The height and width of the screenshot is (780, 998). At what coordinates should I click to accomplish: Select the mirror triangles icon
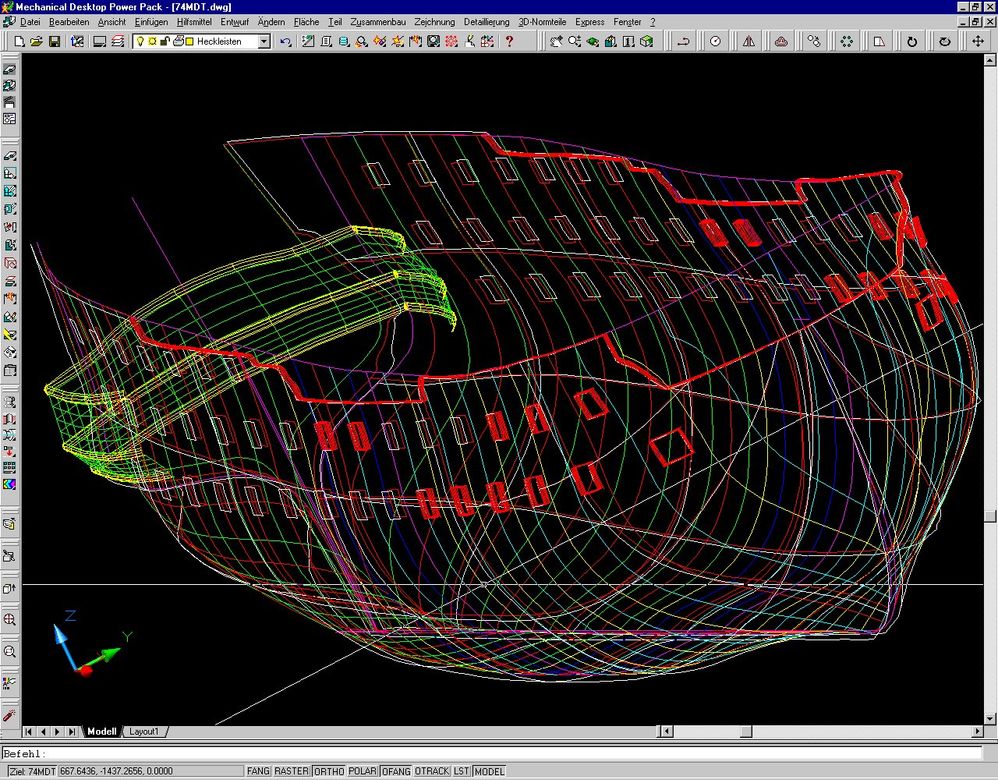[x=748, y=41]
